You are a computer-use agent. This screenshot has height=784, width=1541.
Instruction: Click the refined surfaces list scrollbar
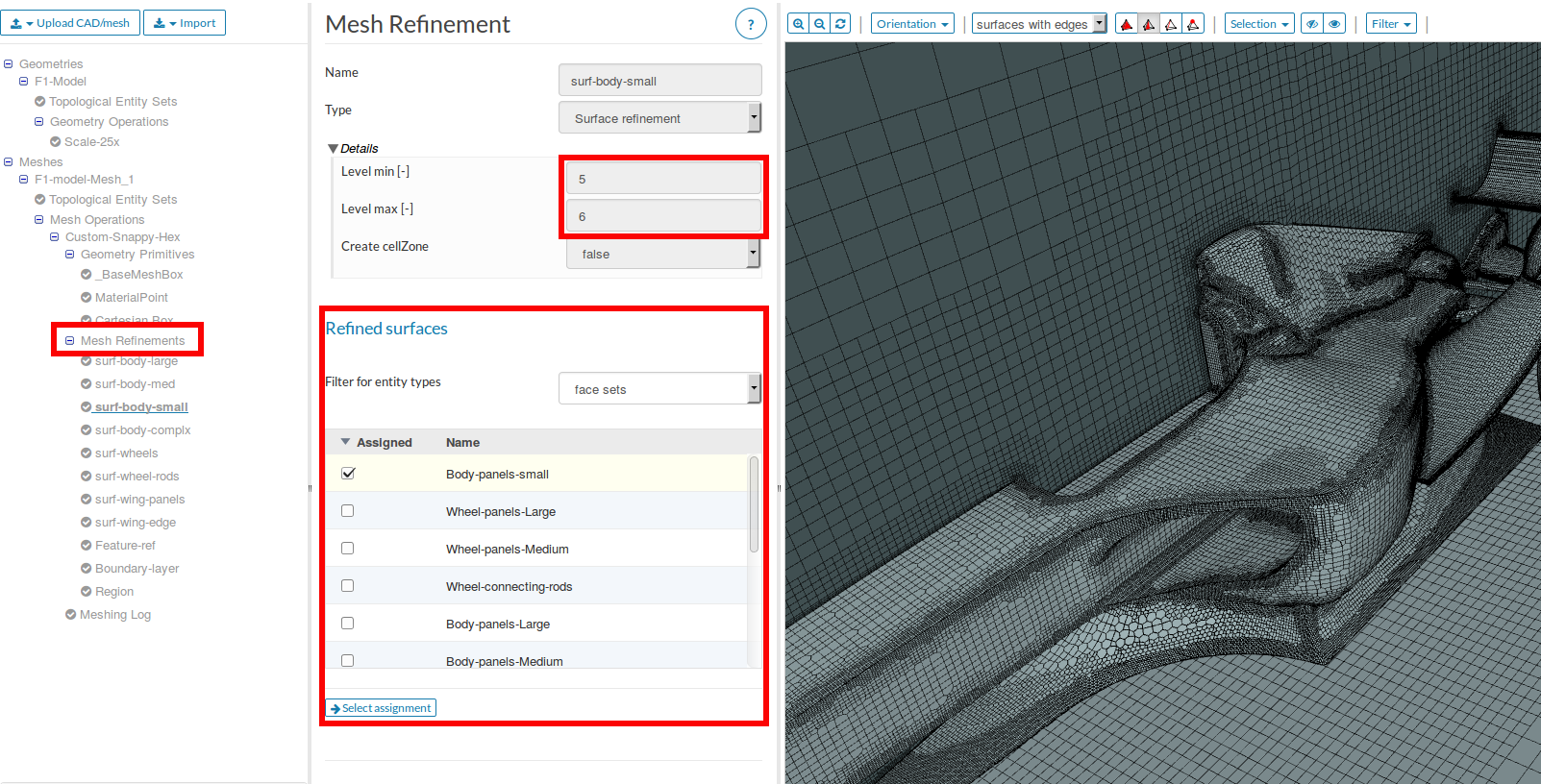pyautogui.click(x=754, y=504)
